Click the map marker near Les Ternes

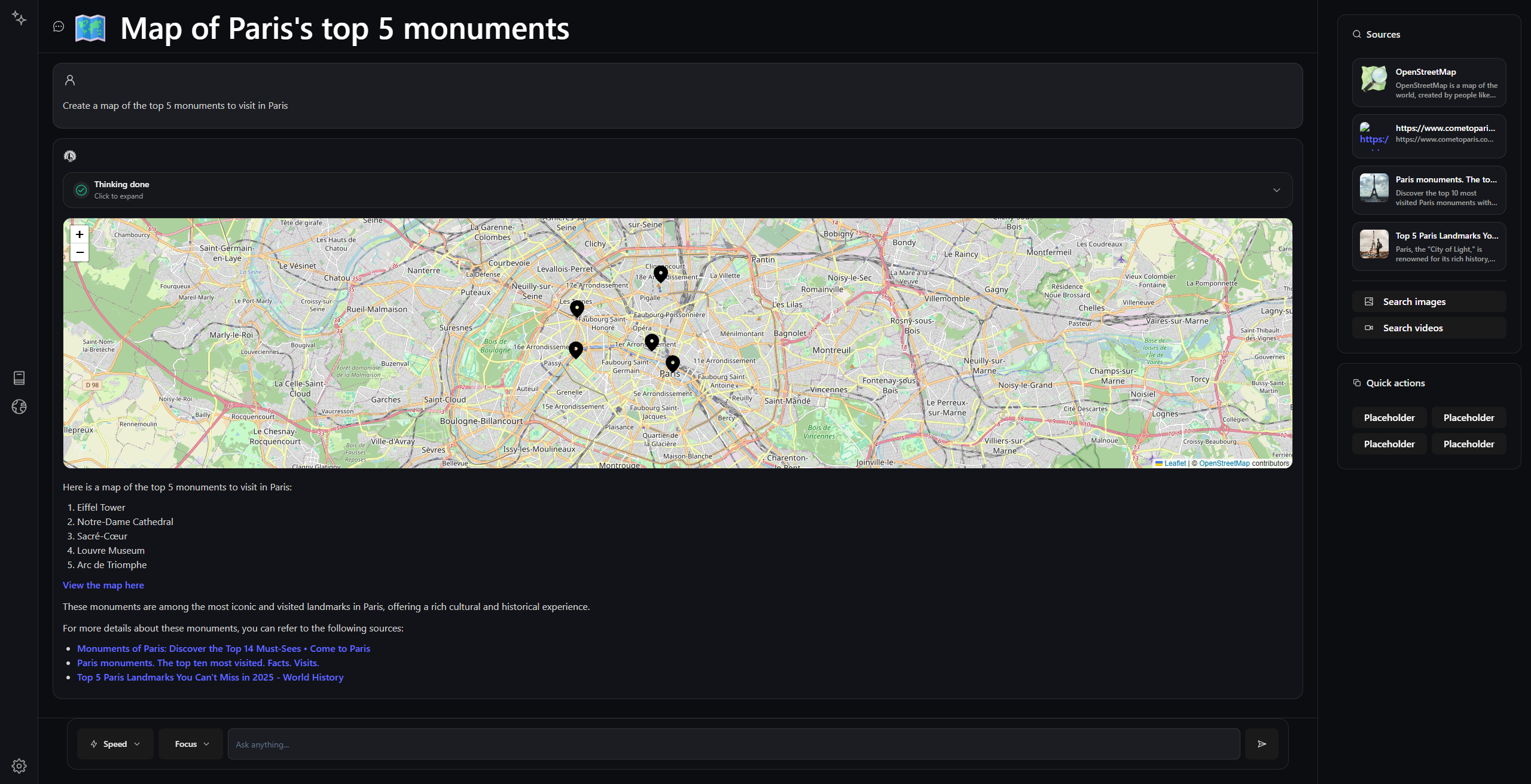[x=577, y=309]
